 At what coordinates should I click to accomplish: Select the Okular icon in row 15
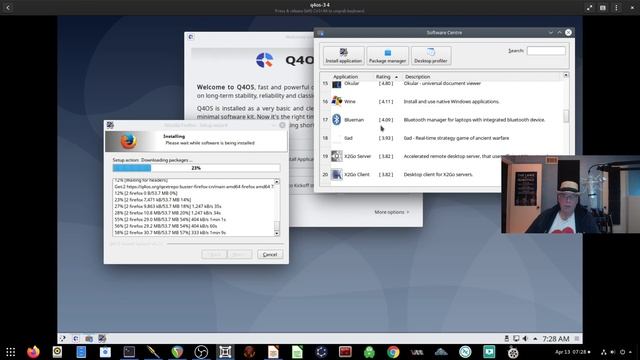(x=336, y=84)
